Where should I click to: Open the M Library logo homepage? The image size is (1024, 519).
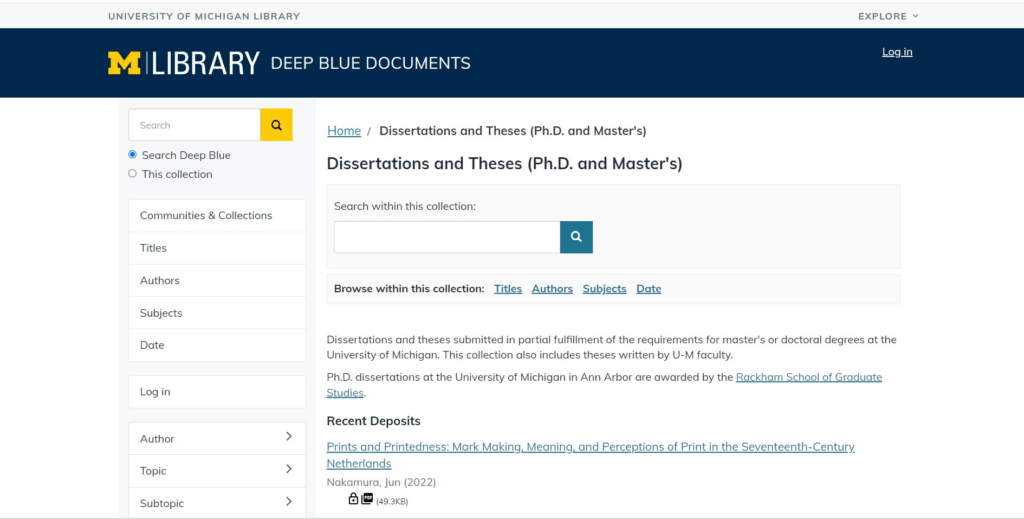[x=184, y=63]
